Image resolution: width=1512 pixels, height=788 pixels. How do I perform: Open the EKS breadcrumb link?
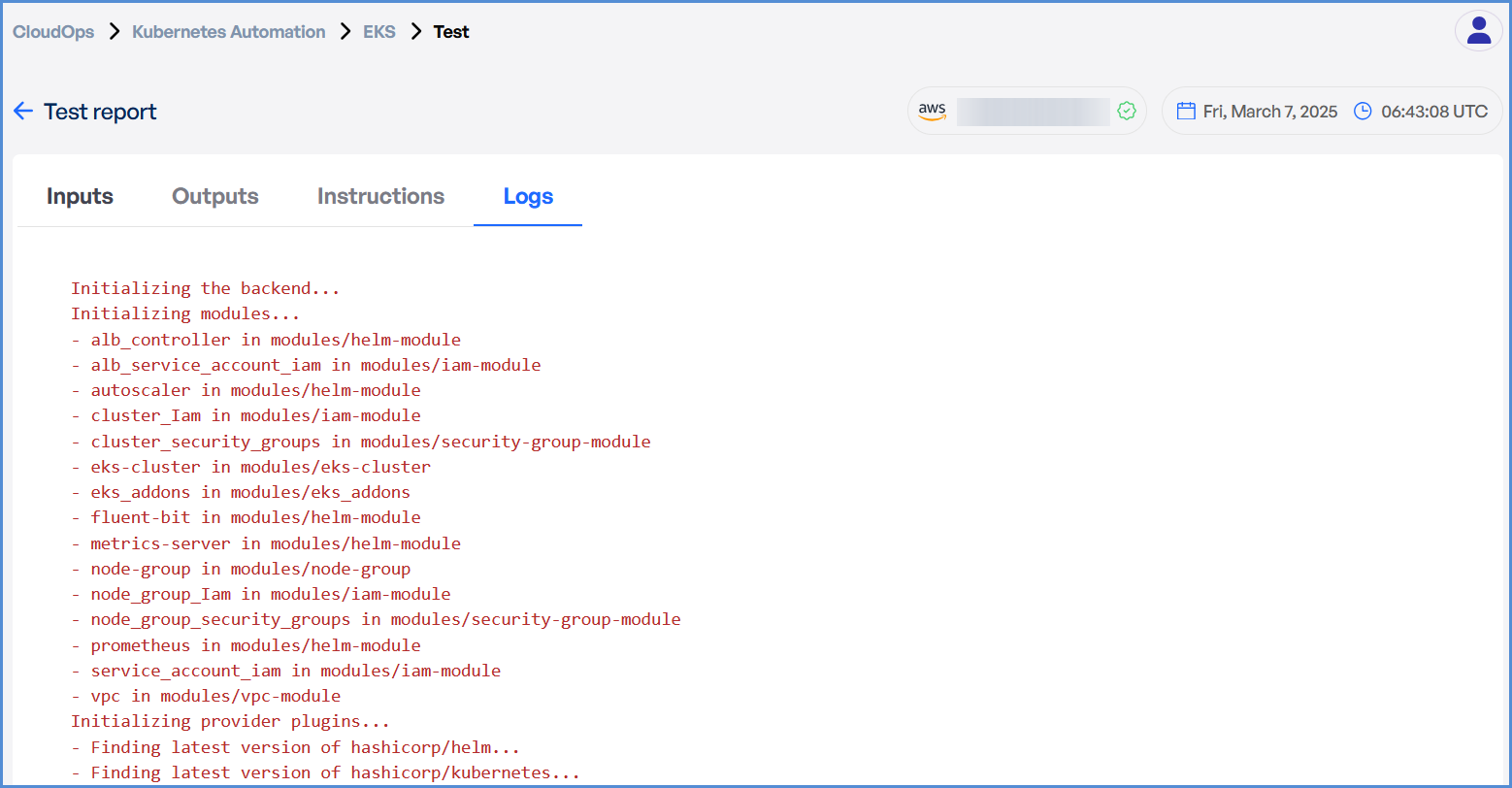(378, 32)
